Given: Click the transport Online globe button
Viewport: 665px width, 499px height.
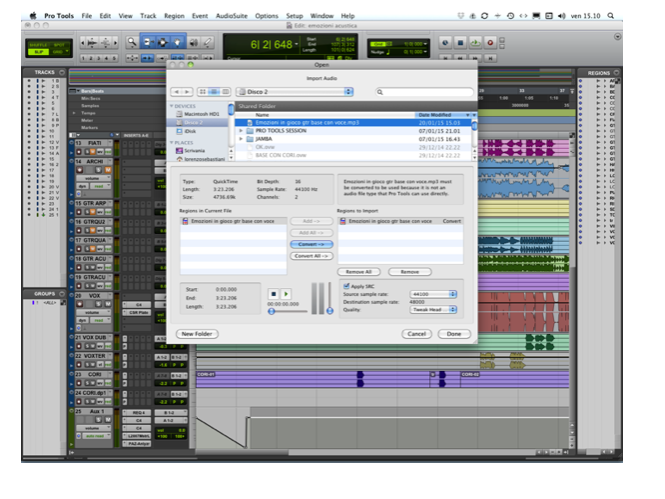Looking at the screenshot, I should pos(445,42).
